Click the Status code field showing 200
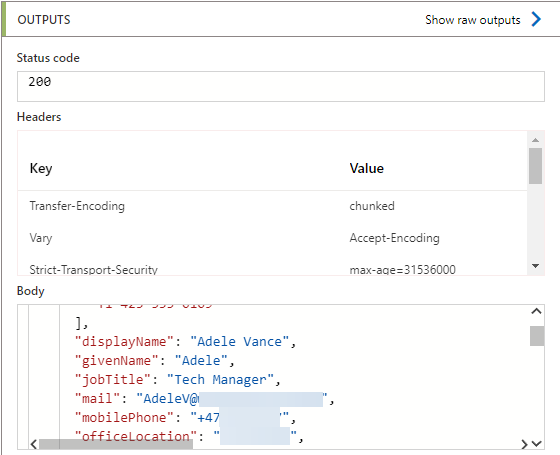 click(x=281, y=86)
